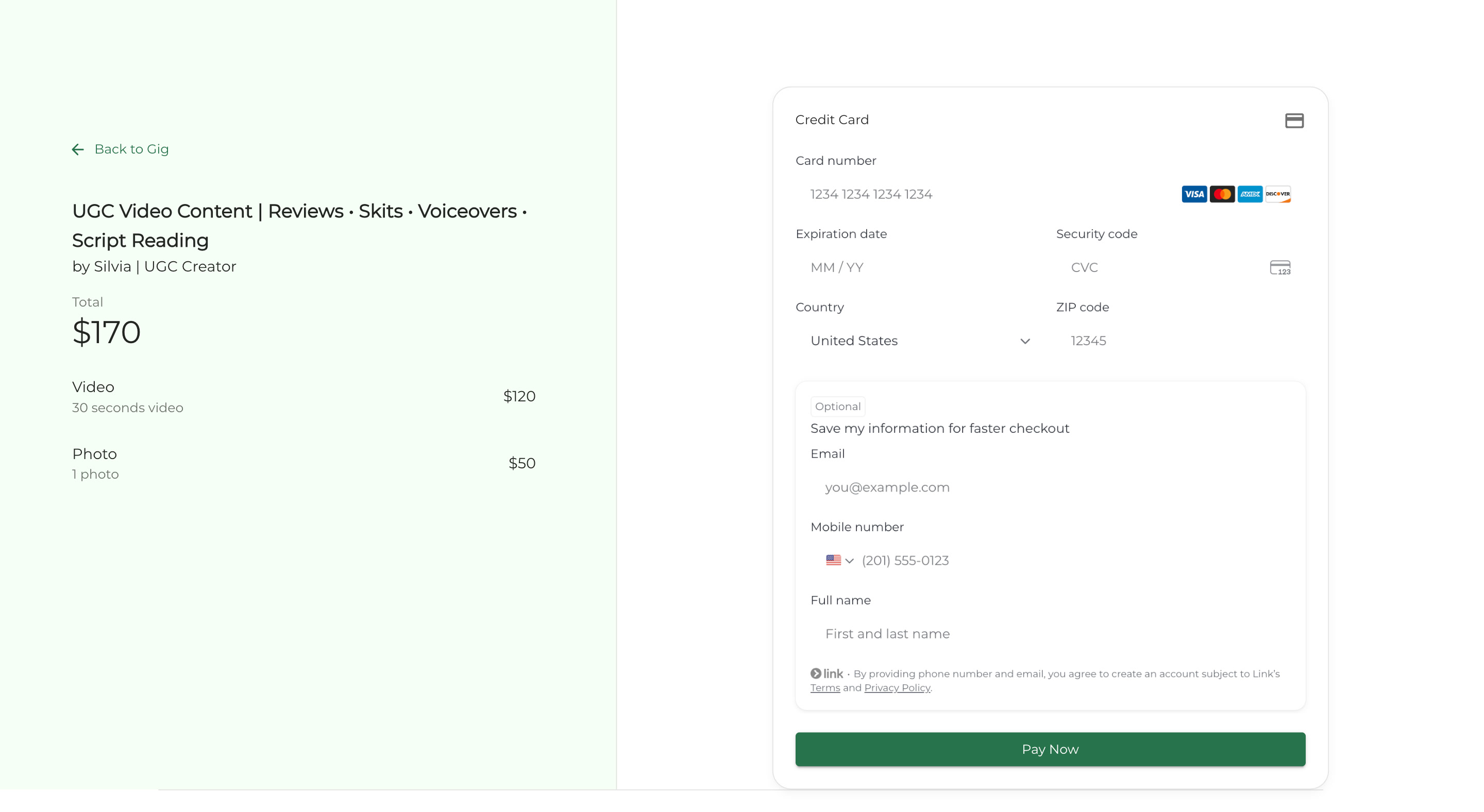Click the Video $120 price
The height and width of the screenshot is (812, 1484).
tap(519, 396)
